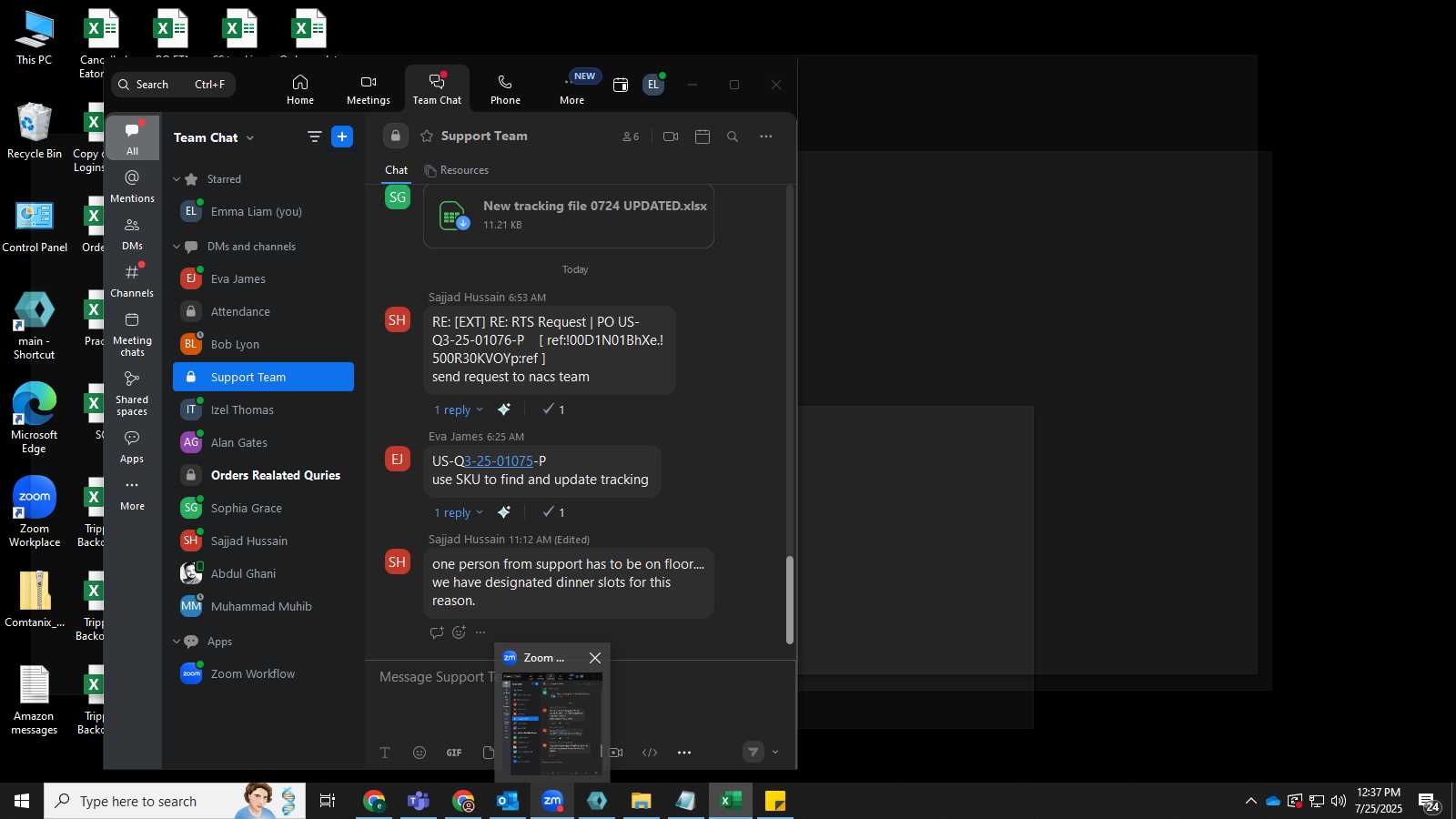The image size is (1456, 819).
Task: Open the More menu with NEW badge
Action: 572,89
